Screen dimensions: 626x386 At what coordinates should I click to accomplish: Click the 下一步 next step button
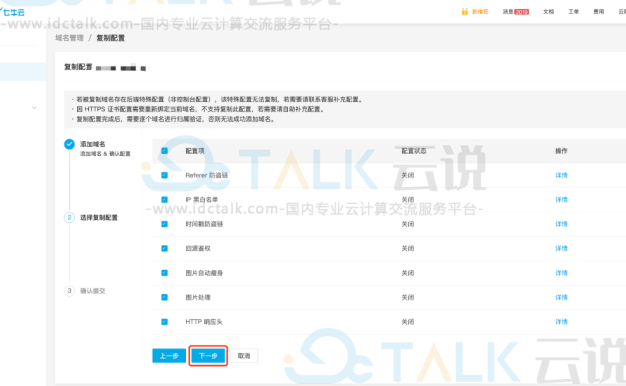tap(208, 356)
